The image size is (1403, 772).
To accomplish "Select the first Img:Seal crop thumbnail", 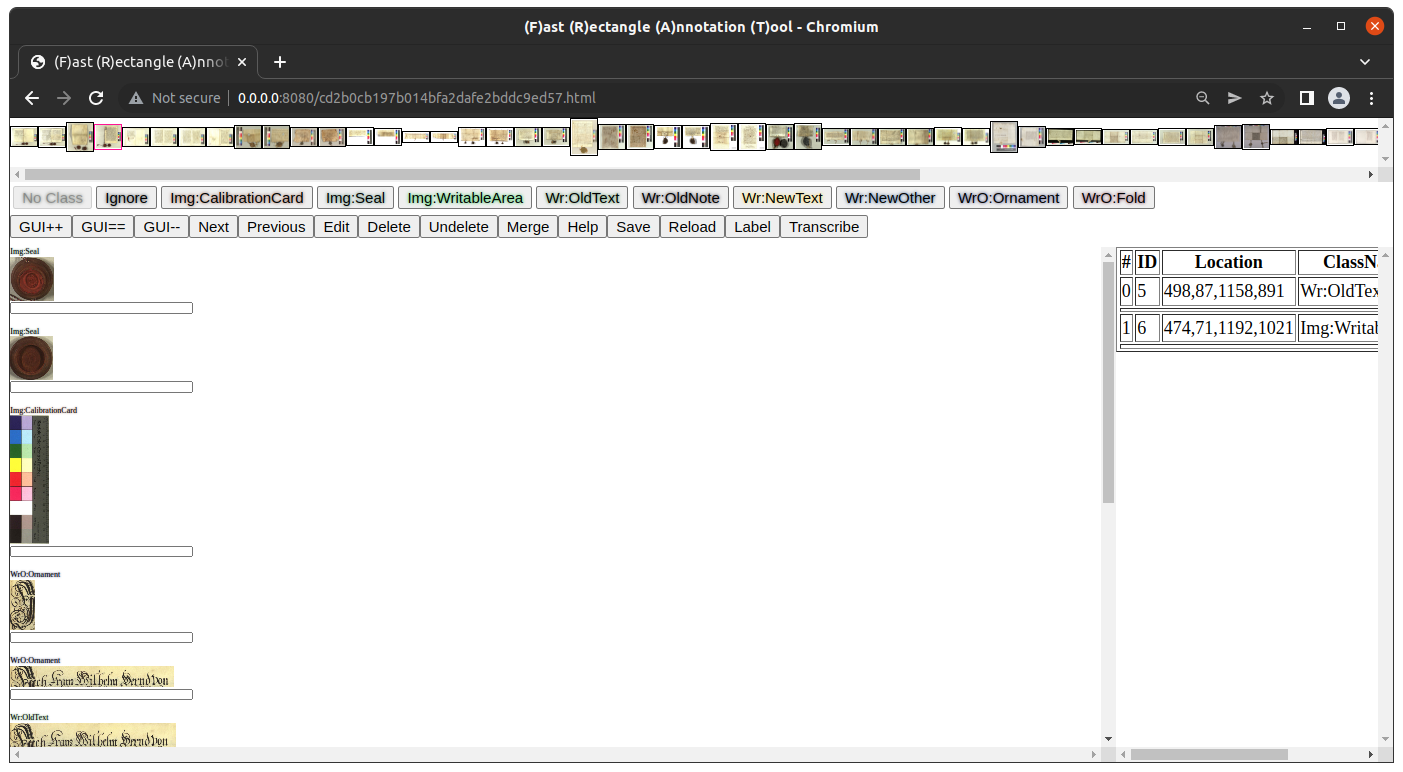I will coord(32,279).
